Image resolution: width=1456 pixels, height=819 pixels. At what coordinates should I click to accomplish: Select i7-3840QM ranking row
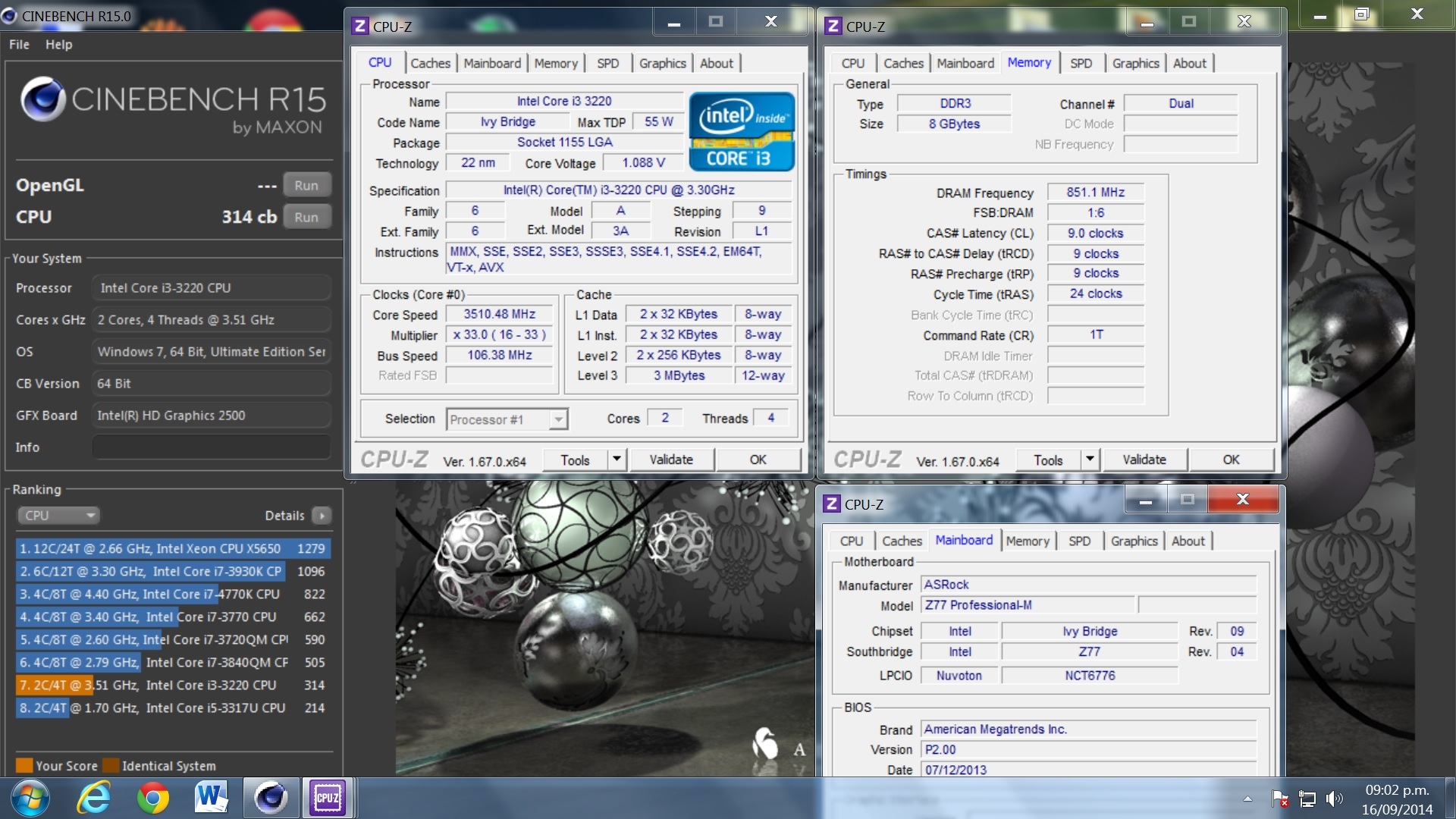click(x=173, y=662)
